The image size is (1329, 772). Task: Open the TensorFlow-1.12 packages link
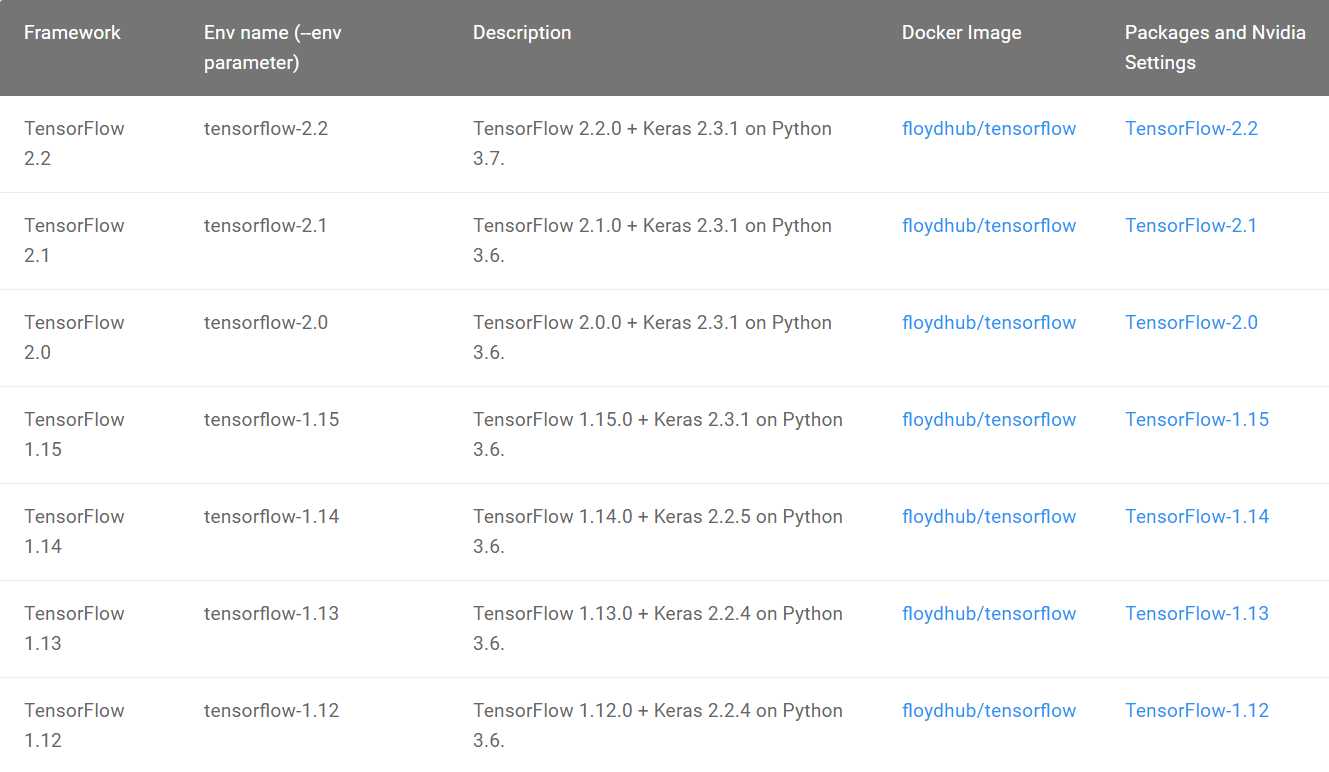coord(1197,711)
